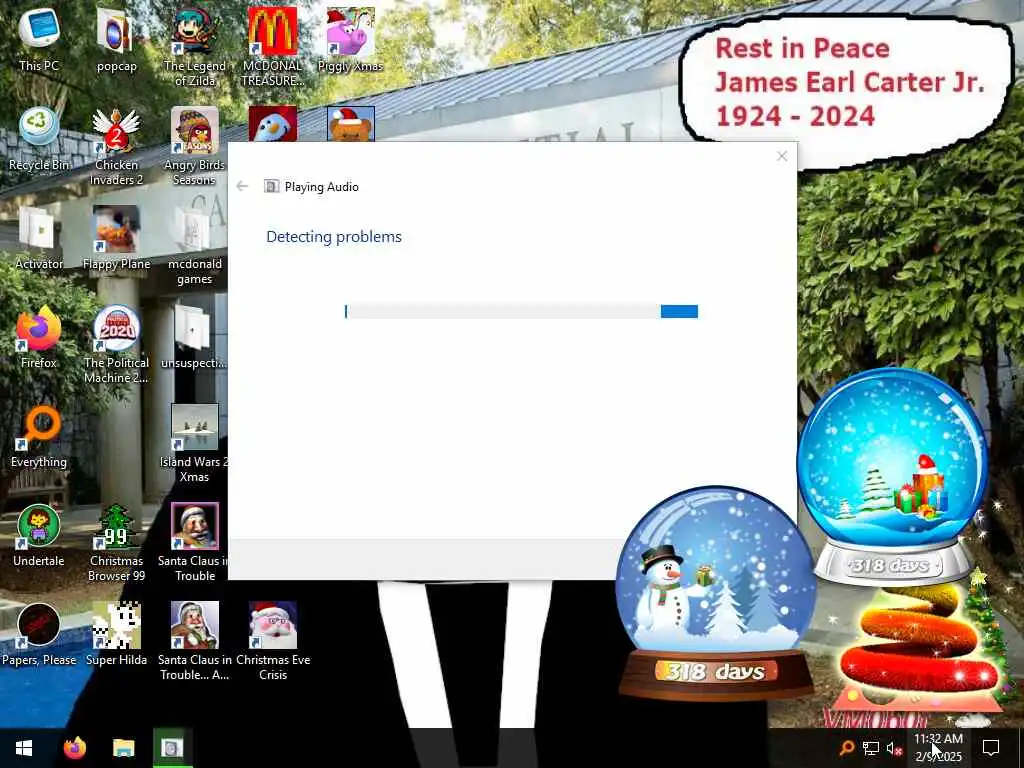The image size is (1024, 768).
Task: Launch Undertale desktop shortcut
Action: pos(39,536)
